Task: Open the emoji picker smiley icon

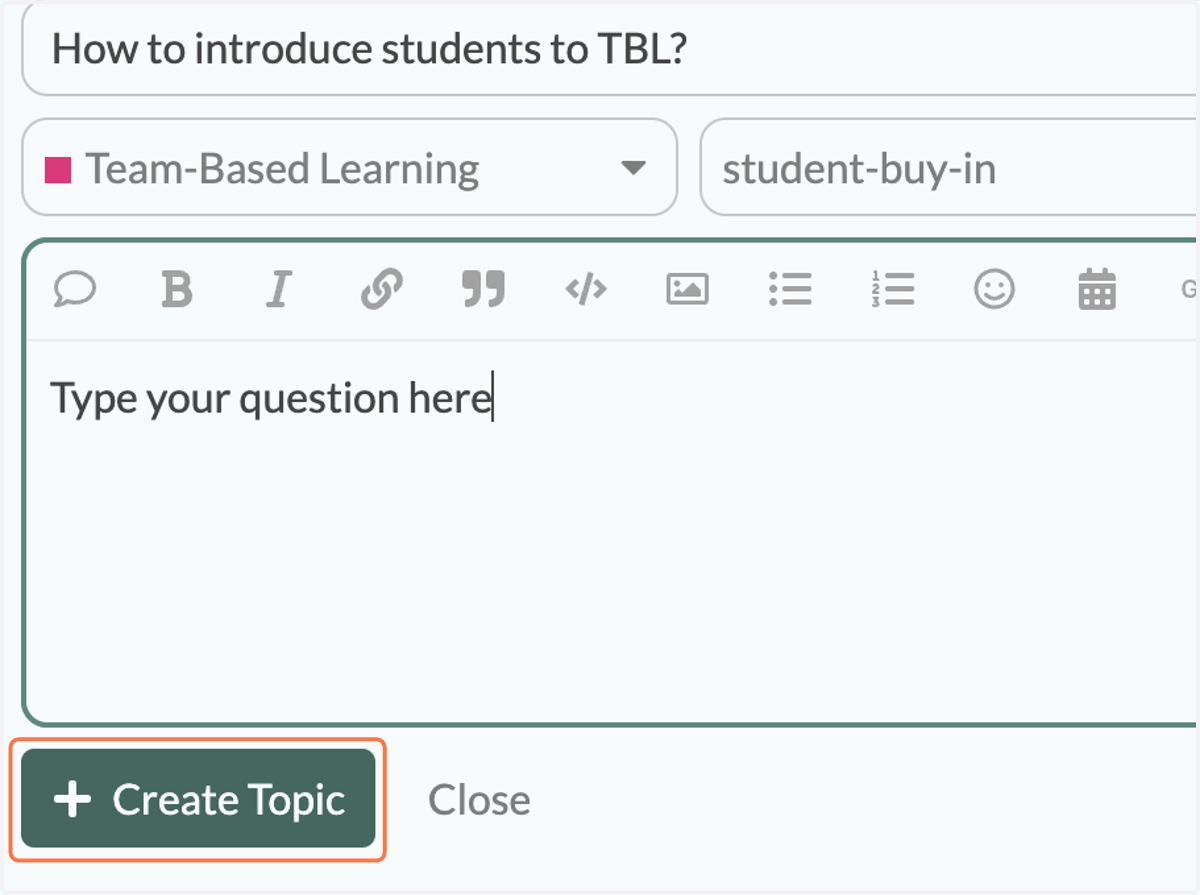Action: pos(994,290)
